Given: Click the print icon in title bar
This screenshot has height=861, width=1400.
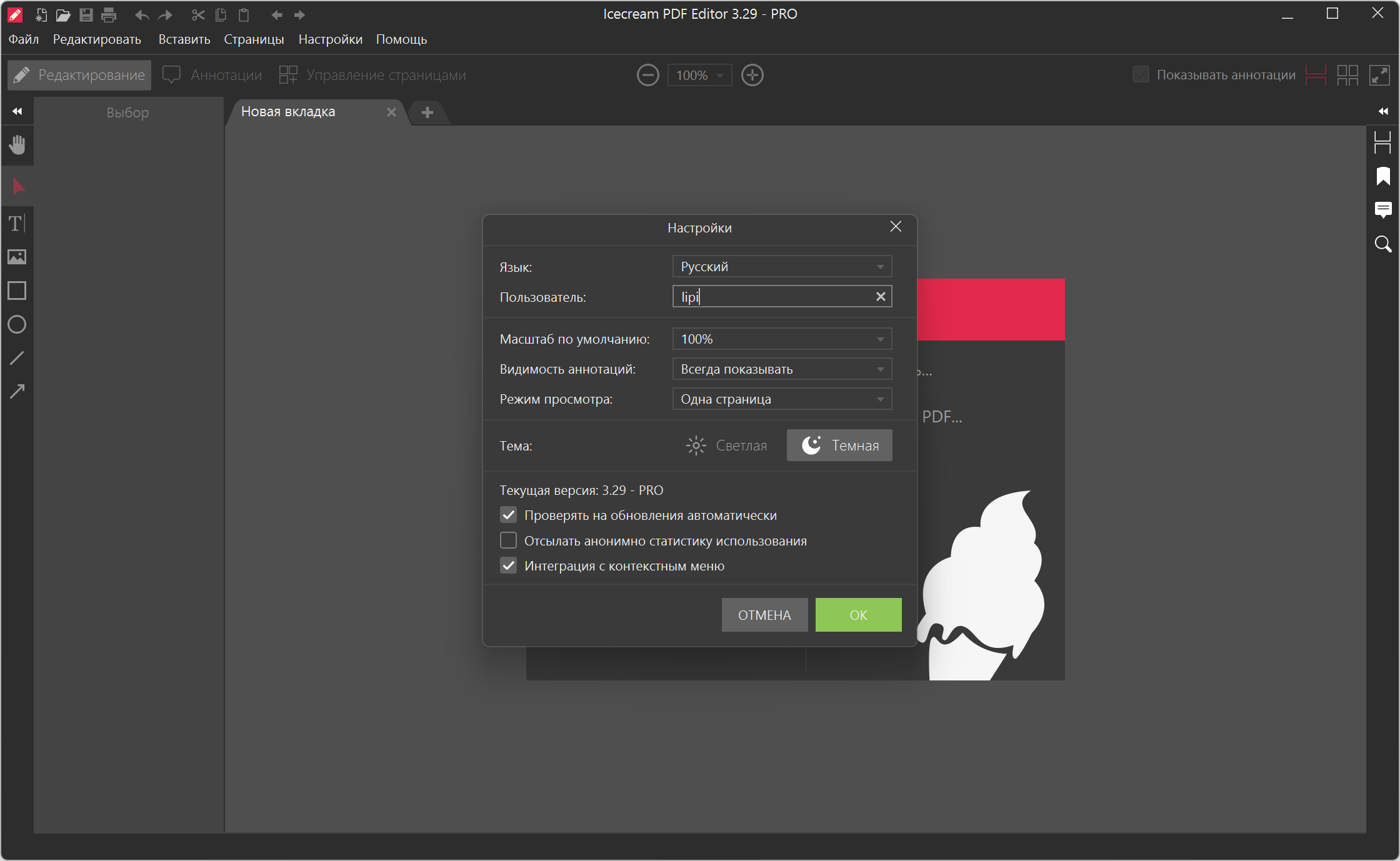Looking at the screenshot, I should click(109, 14).
